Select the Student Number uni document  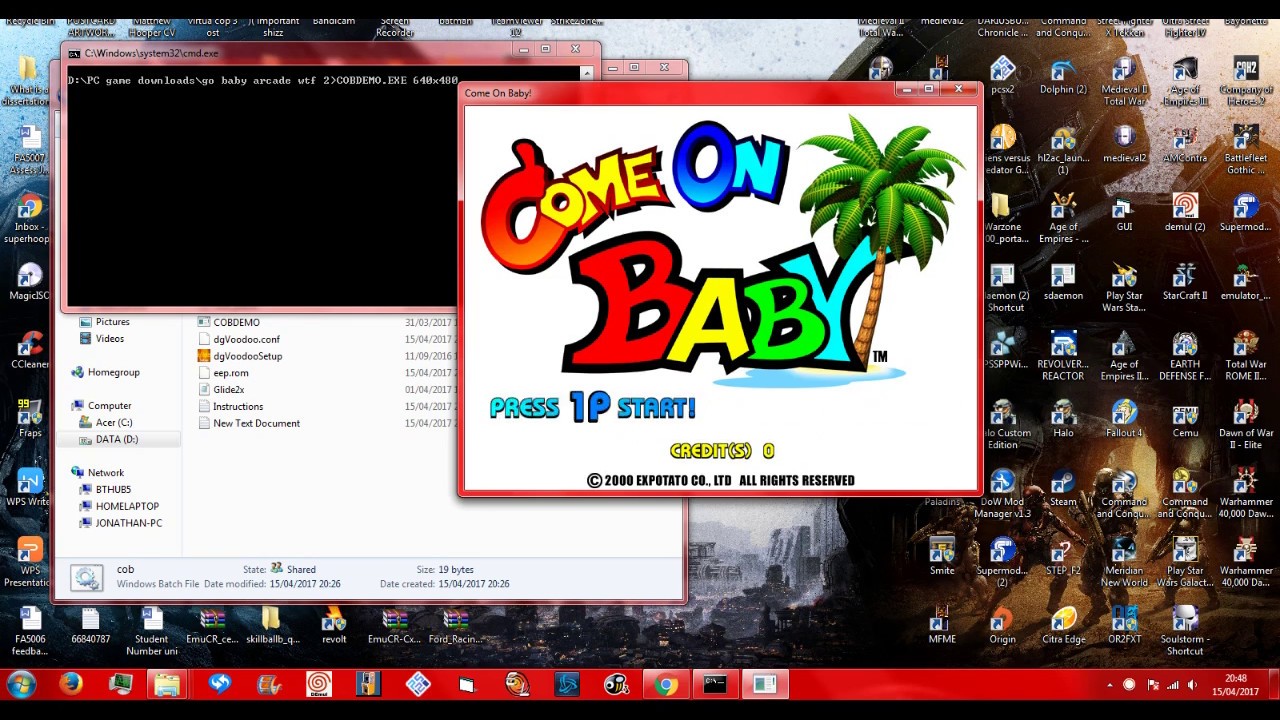[x=151, y=632]
